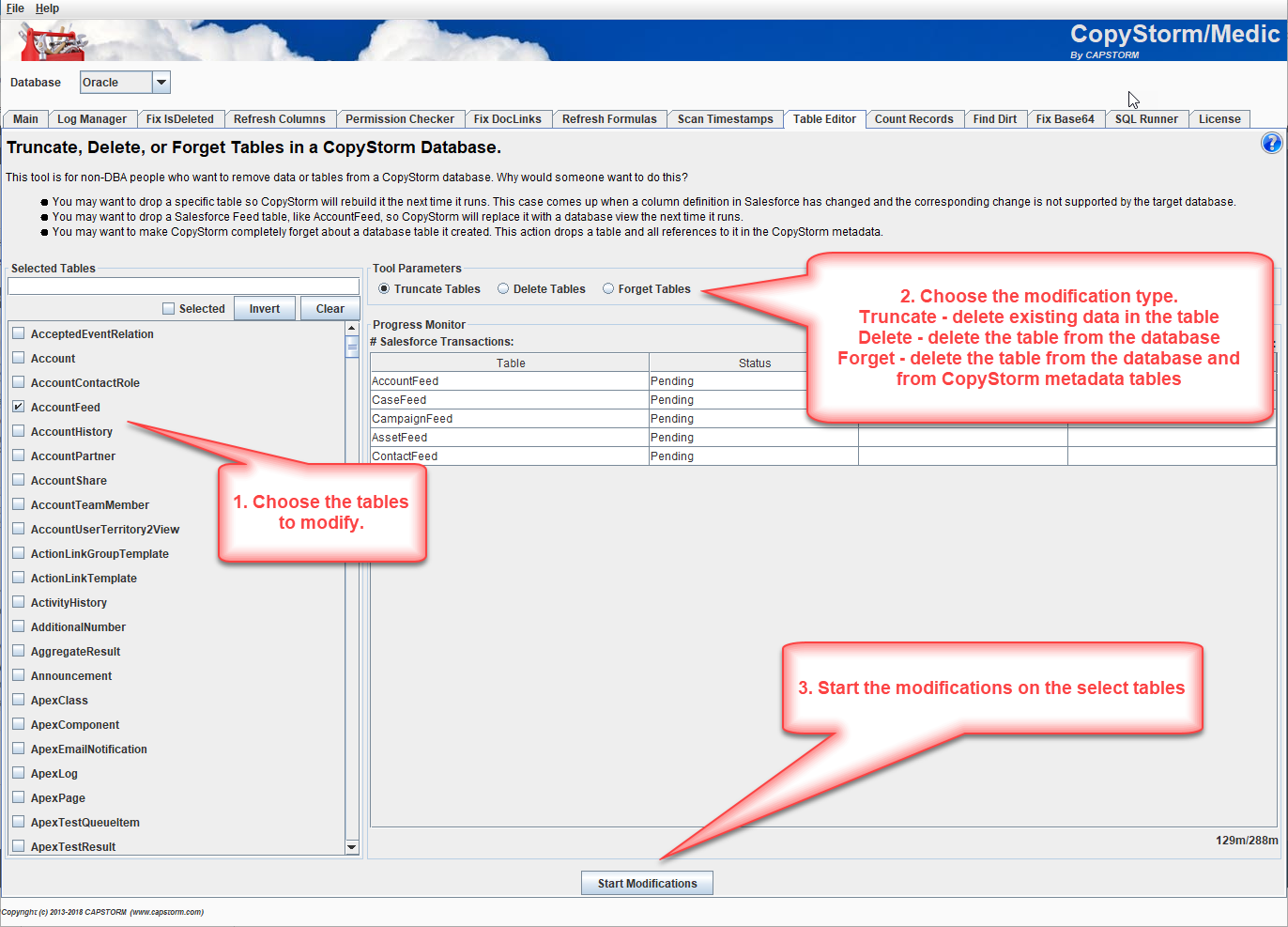
Task: Check the ApexPage checkbox
Action: click(x=18, y=796)
